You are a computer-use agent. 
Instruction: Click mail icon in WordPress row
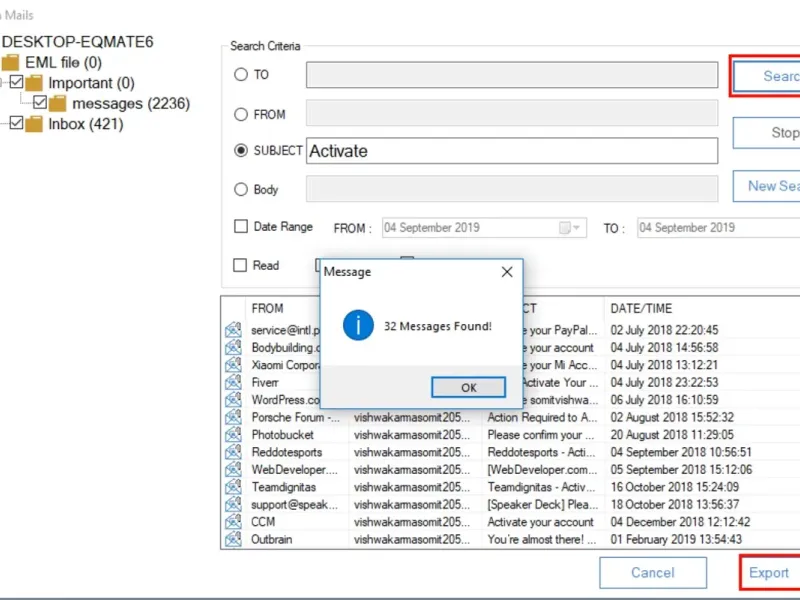click(233, 399)
